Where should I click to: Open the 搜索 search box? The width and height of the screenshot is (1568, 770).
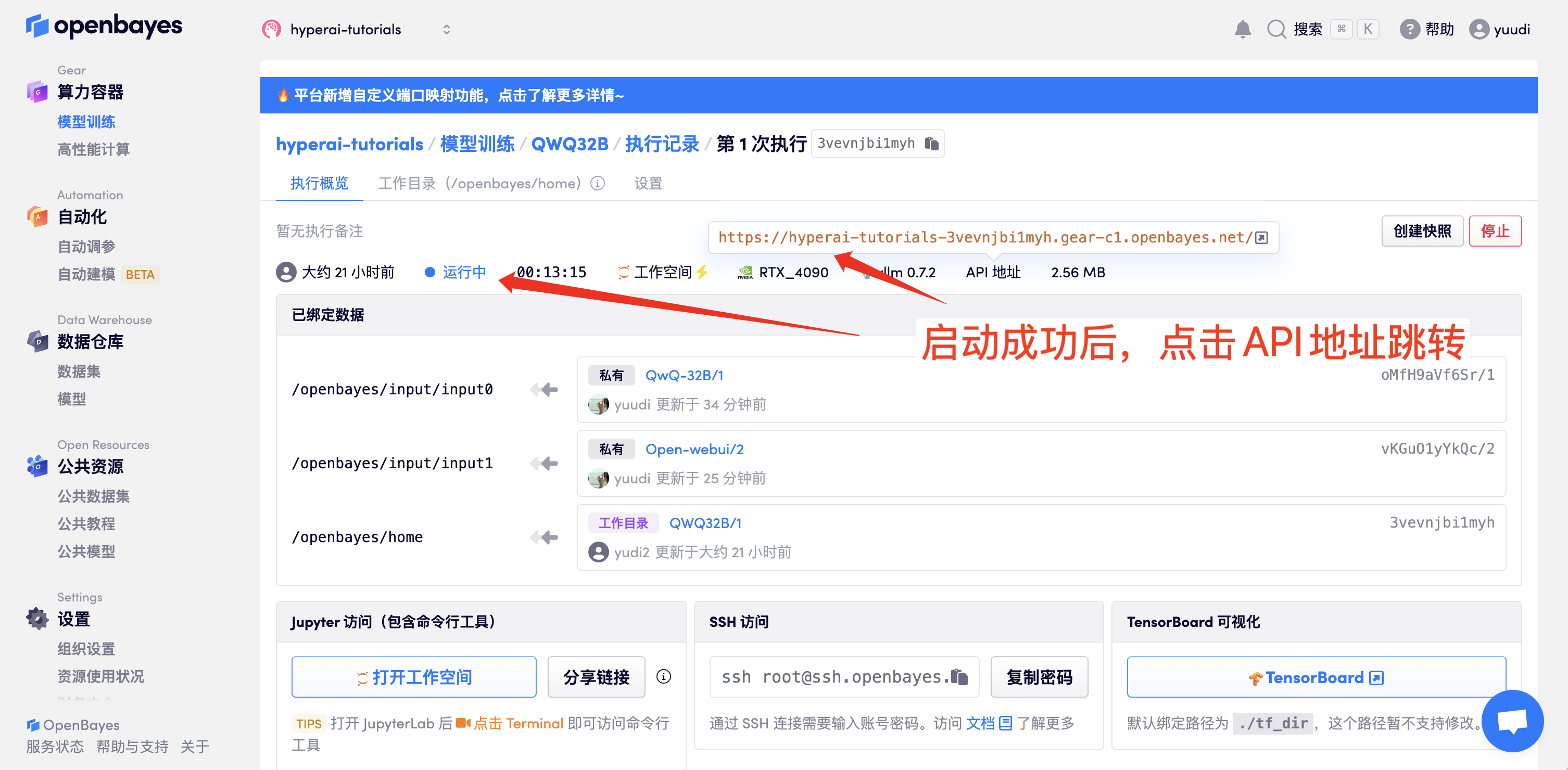[x=1307, y=29]
